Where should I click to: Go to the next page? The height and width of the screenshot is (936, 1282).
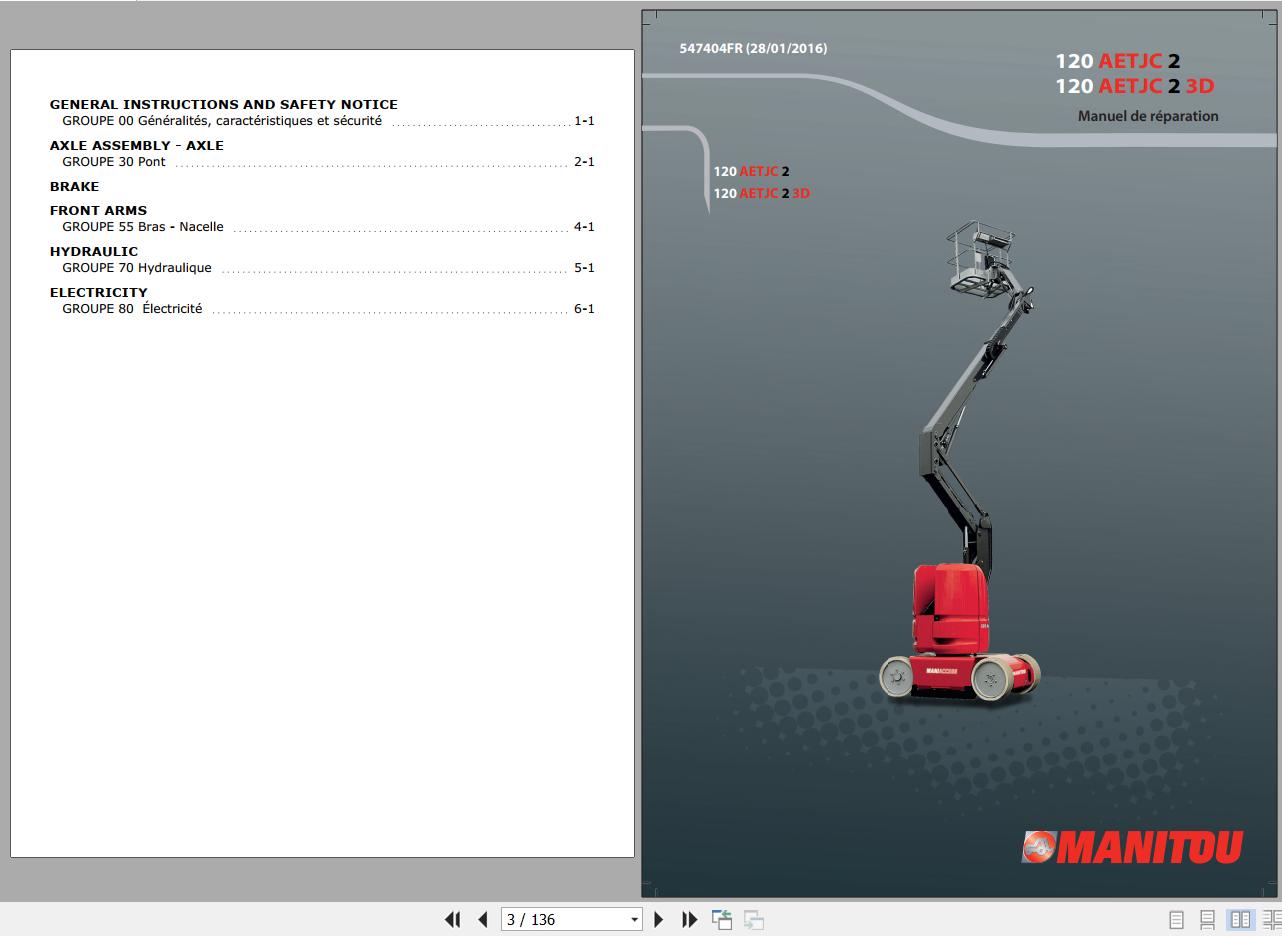pos(658,919)
